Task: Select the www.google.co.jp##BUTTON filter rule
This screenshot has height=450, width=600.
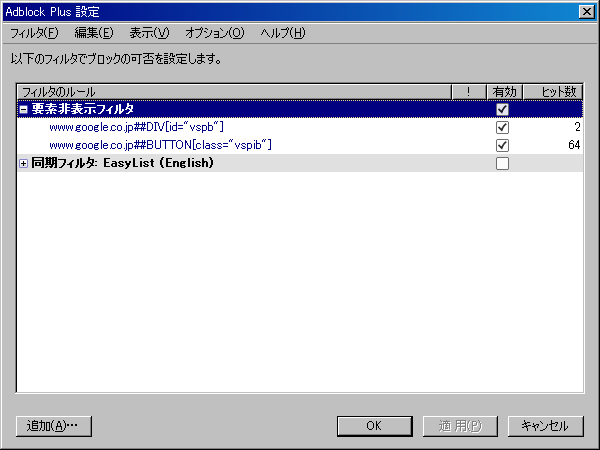Action: tap(160, 145)
